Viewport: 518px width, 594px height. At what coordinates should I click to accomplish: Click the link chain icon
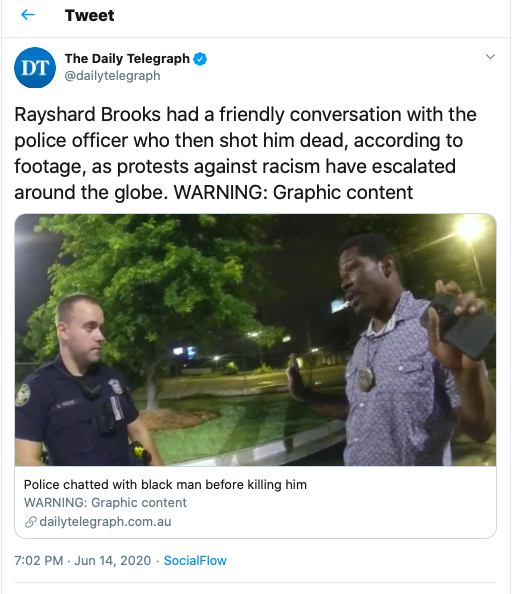[x=30, y=522]
